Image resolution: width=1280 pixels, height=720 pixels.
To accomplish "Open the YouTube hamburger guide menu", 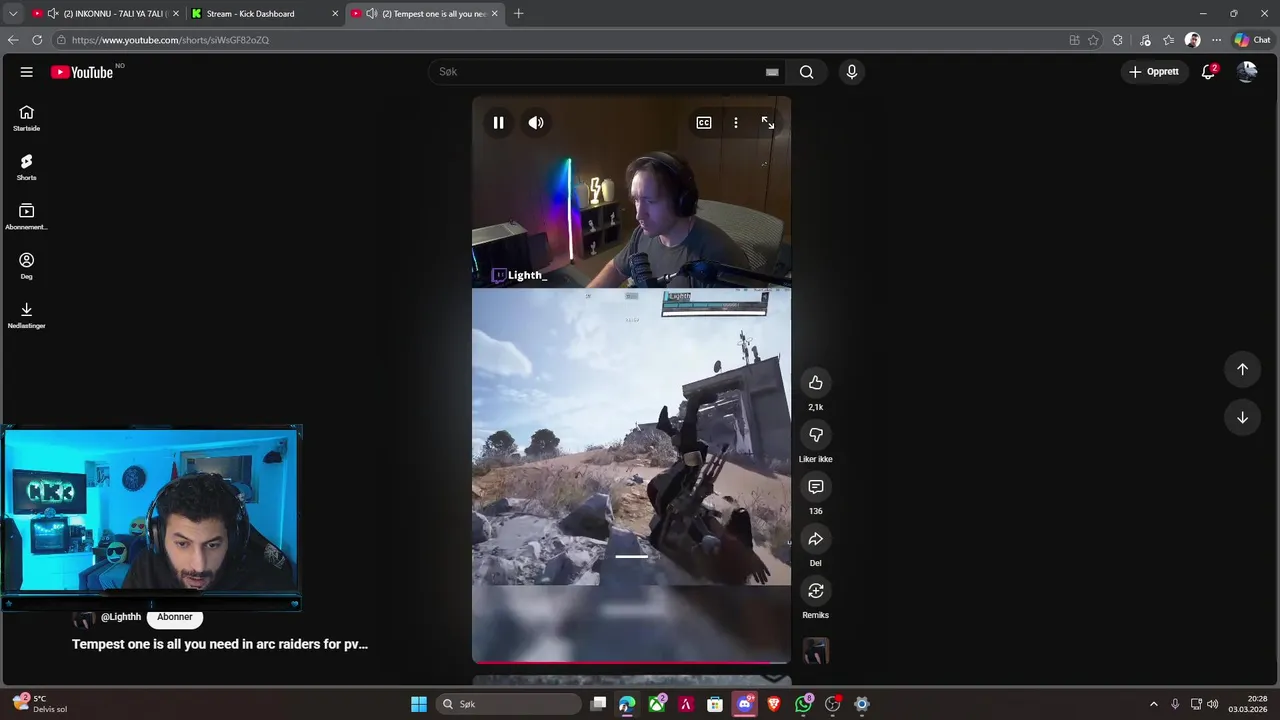I will 27,72.
